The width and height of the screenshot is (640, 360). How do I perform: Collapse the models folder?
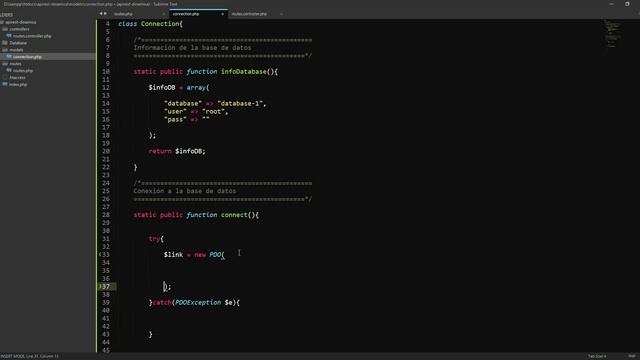[x=16, y=50]
